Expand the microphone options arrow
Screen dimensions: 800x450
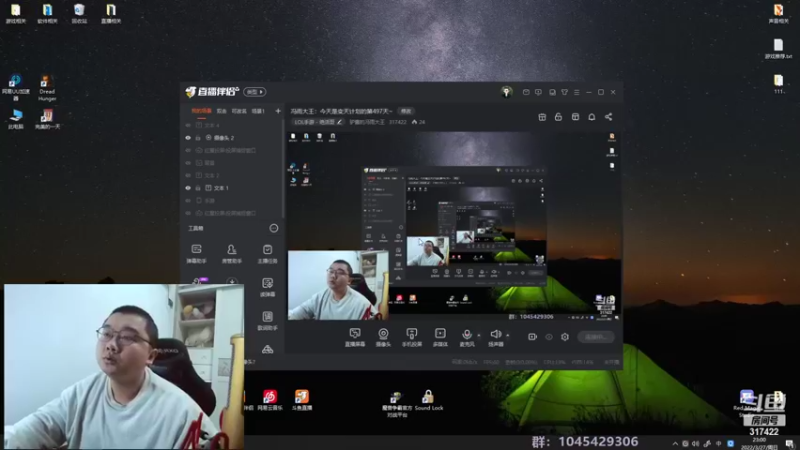(x=479, y=335)
